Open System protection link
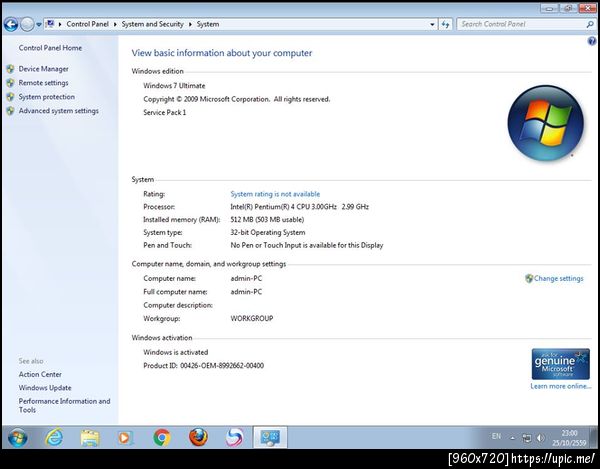The width and height of the screenshot is (600, 469). pos(47,97)
